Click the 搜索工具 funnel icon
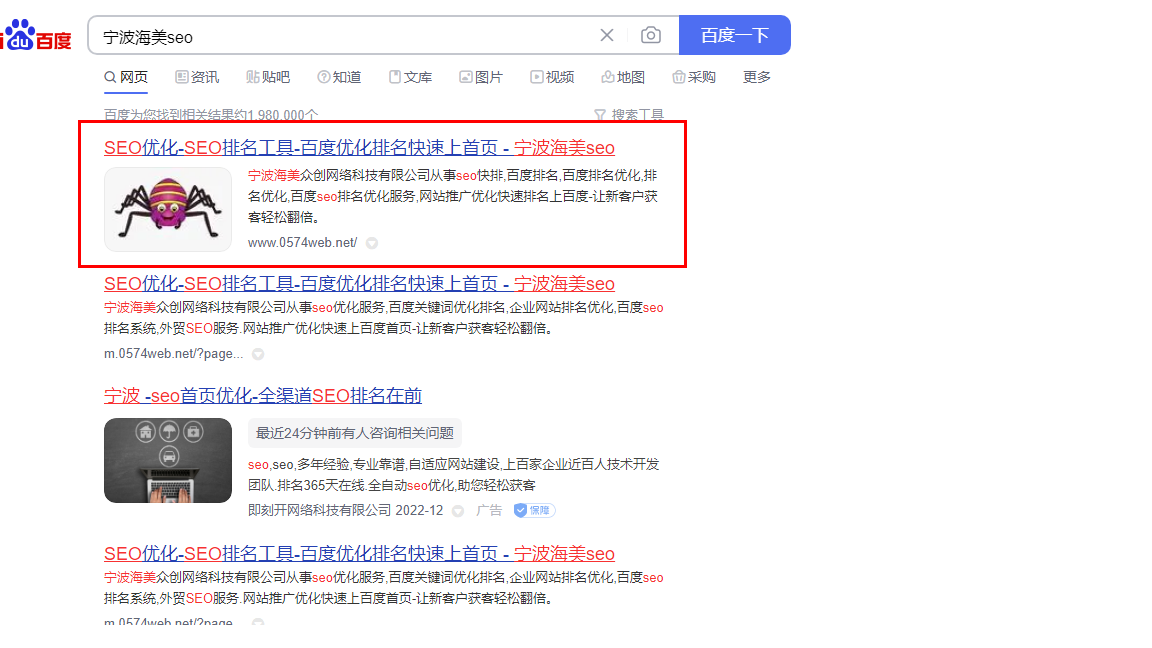Screen dimensions: 1152x648 (x=598, y=115)
